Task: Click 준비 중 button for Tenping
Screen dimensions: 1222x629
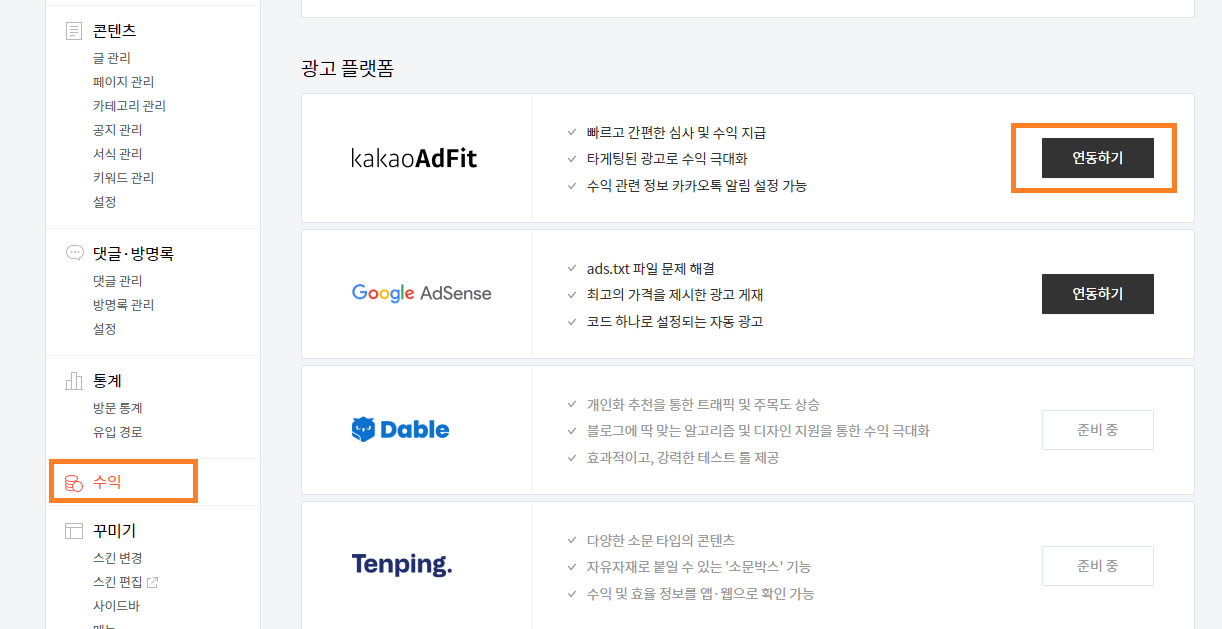Action: pos(1098,566)
